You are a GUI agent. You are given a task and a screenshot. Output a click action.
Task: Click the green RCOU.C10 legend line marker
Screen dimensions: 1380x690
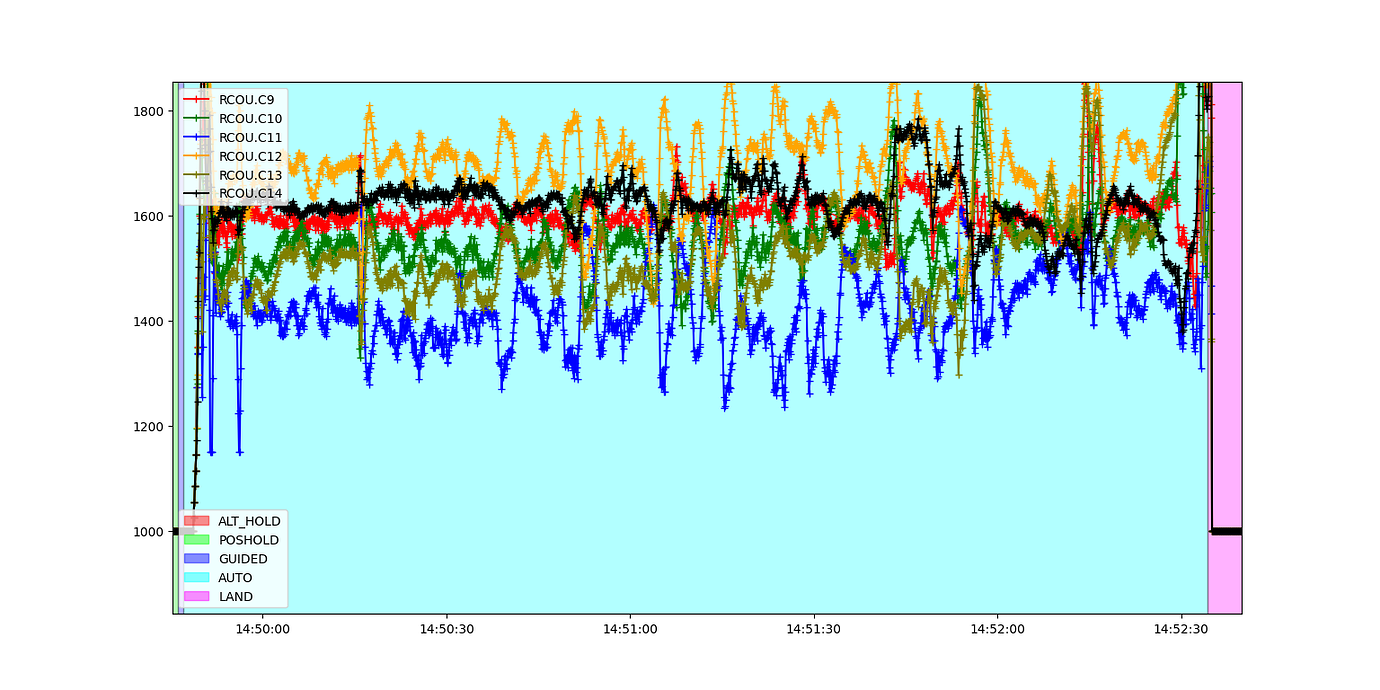click(197, 119)
